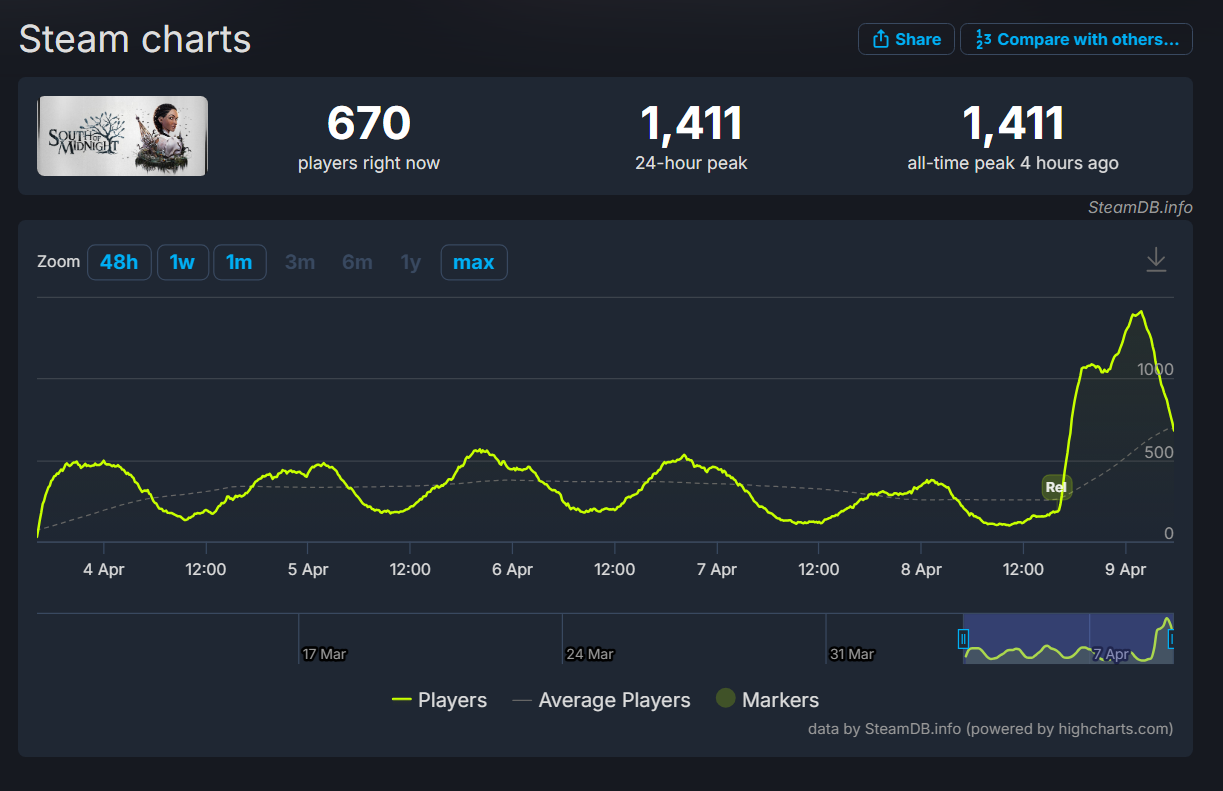Click the 31 Mar navigator label
This screenshot has width=1223, height=791.
[x=852, y=654]
